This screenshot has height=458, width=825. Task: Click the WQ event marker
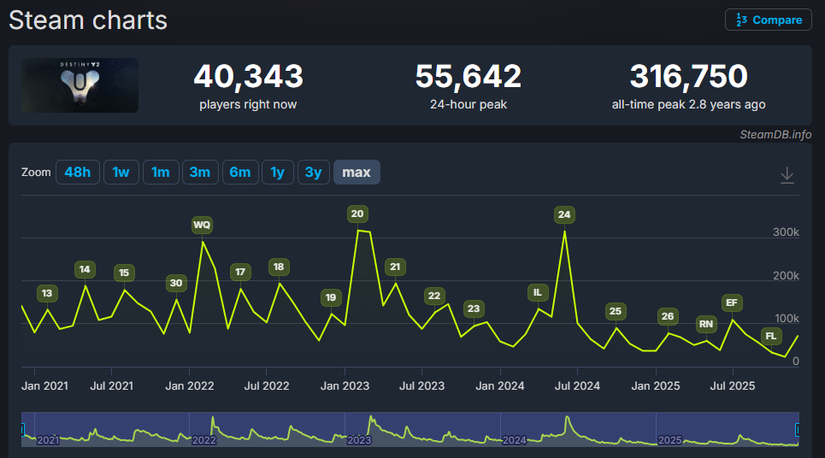(x=202, y=225)
